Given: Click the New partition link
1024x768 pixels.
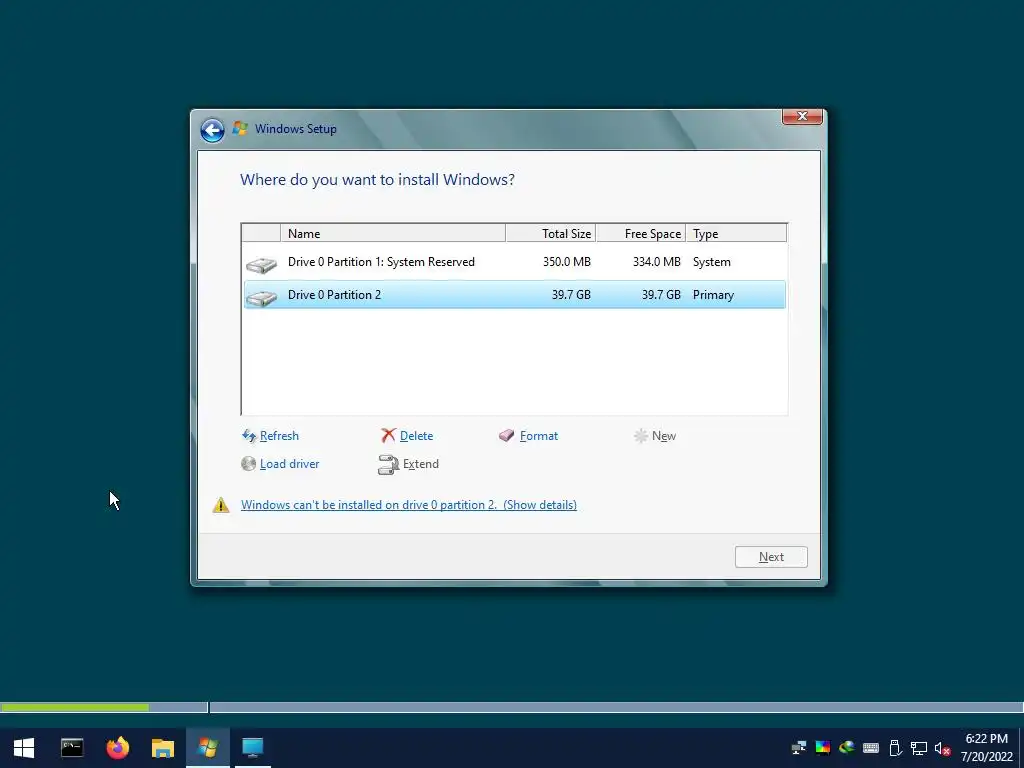Looking at the screenshot, I should [664, 436].
